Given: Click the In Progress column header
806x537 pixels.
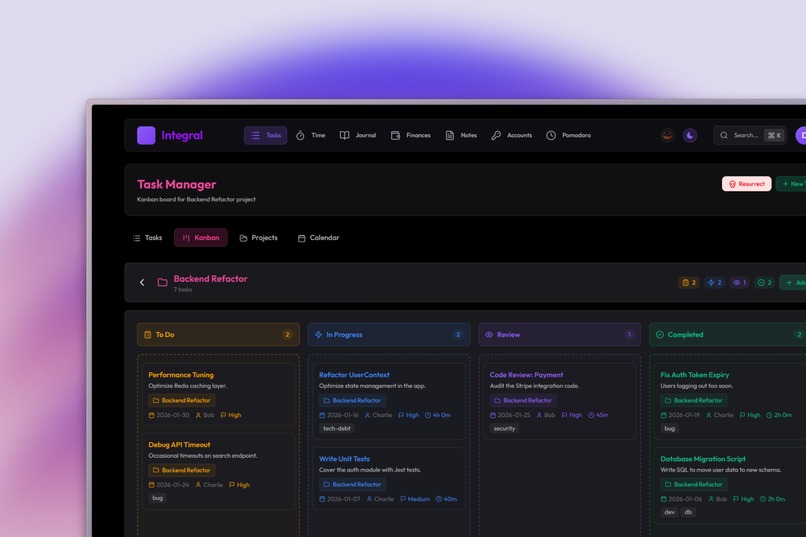Looking at the screenshot, I should point(389,335).
